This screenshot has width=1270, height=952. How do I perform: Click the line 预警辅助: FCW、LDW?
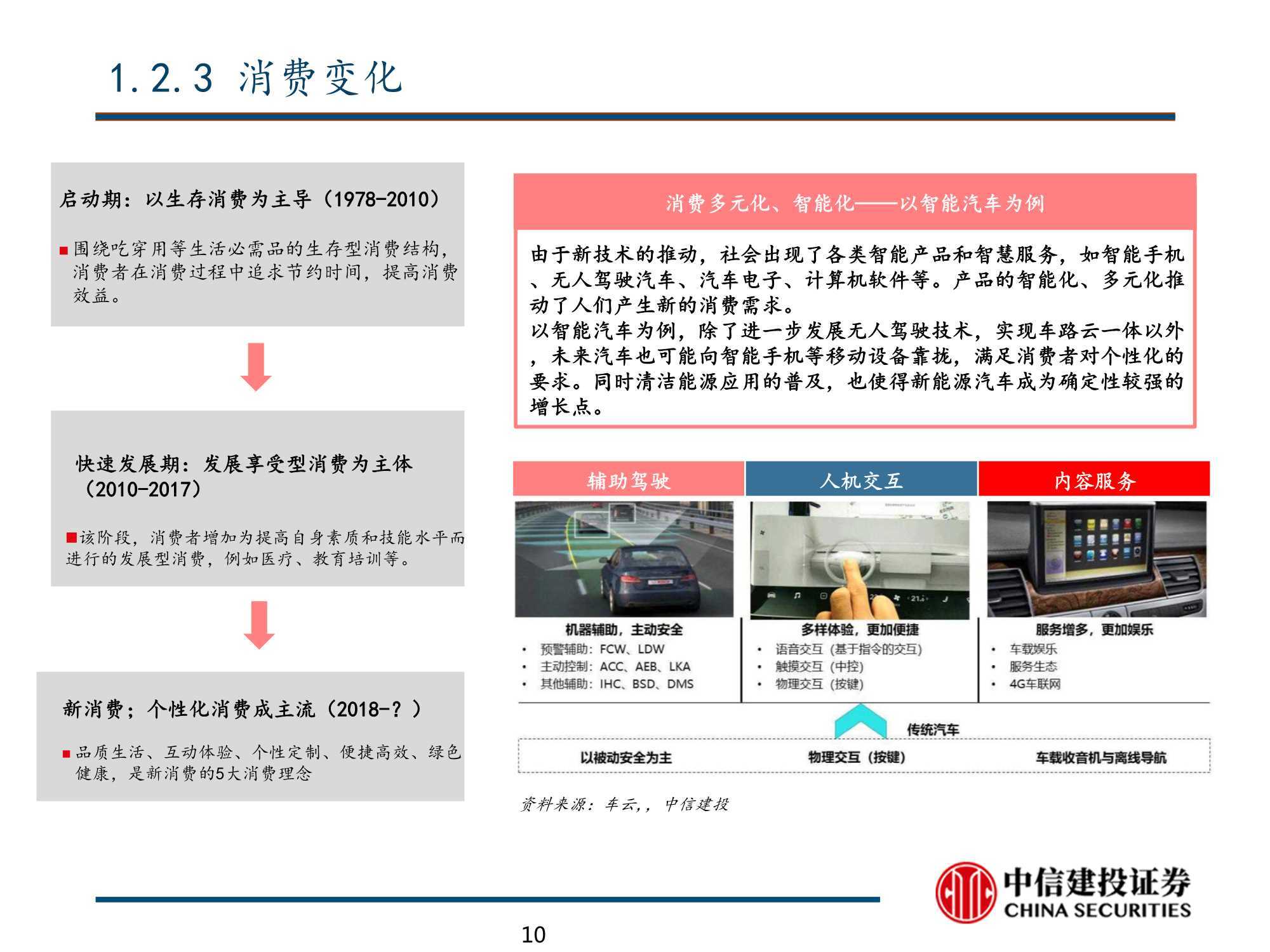602,649
